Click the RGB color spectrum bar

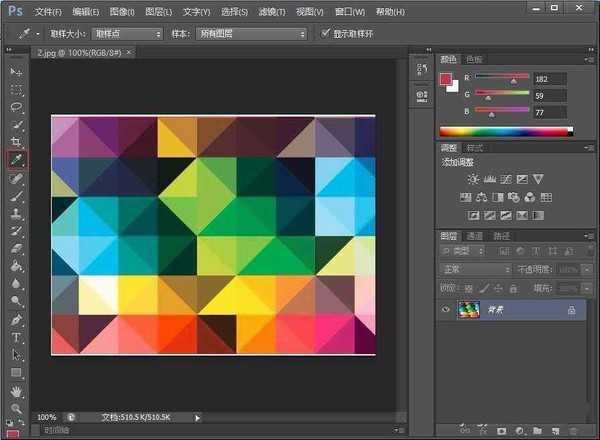[504, 132]
